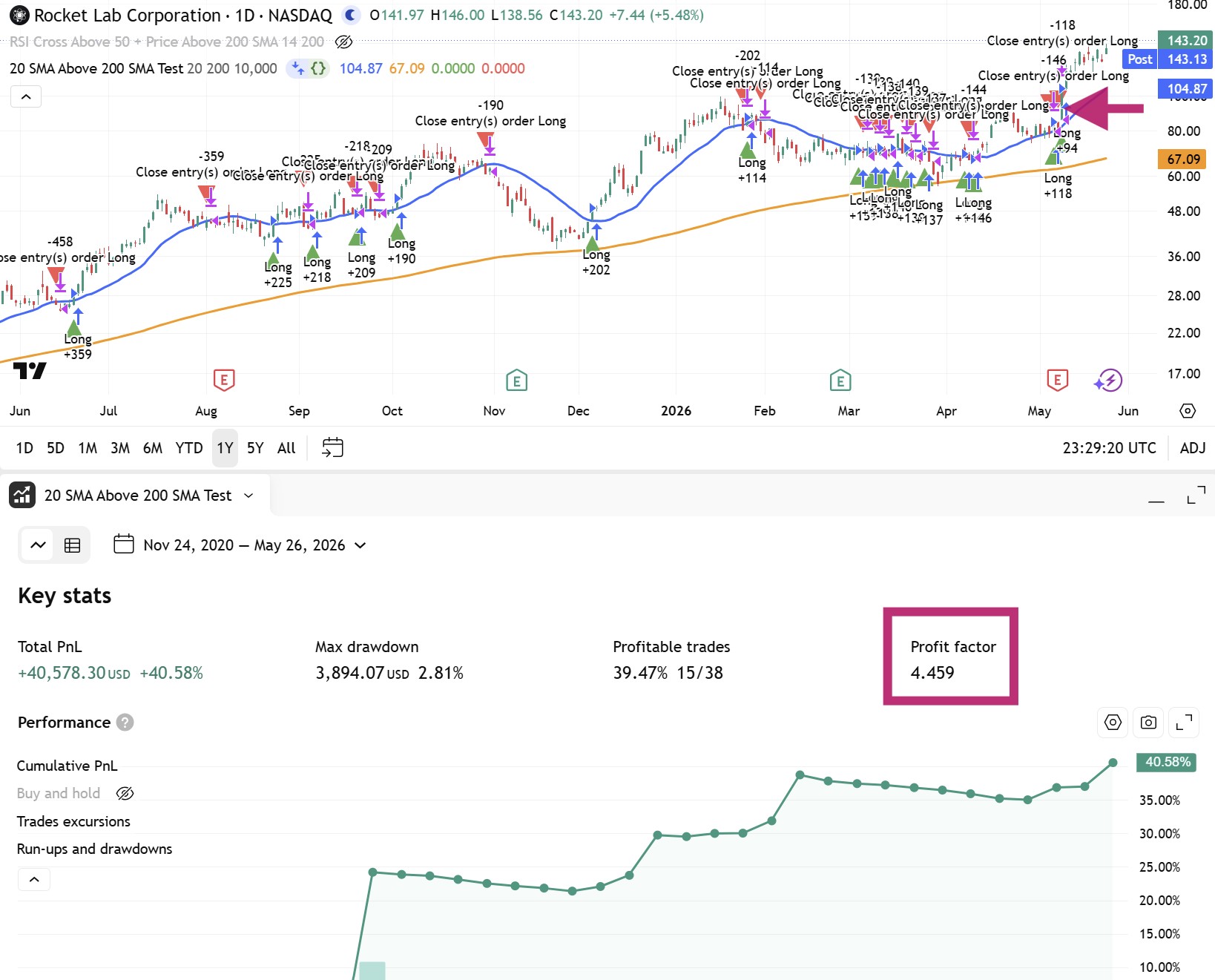Image resolution: width=1215 pixels, height=980 pixels.
Task: Click the Max drawdown 3,894.07 USD value
Action: pyautogui.click(x=362, y=673)
